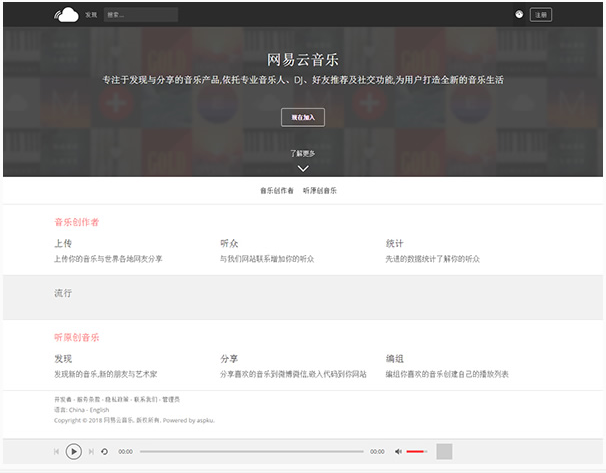Click the 现在加入 join button
606x473 pixels.
pyautogui.click(x=303, y=117)
